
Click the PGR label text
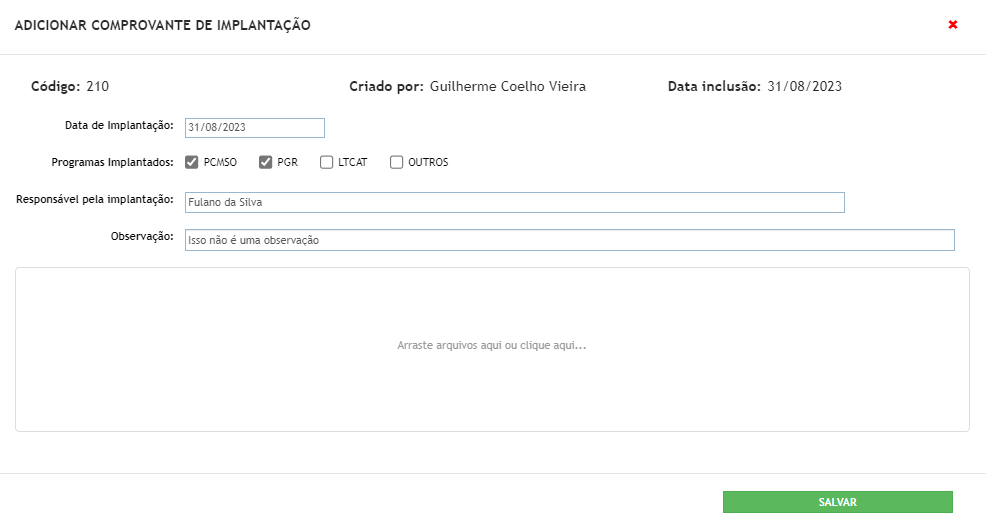point(287,162)
